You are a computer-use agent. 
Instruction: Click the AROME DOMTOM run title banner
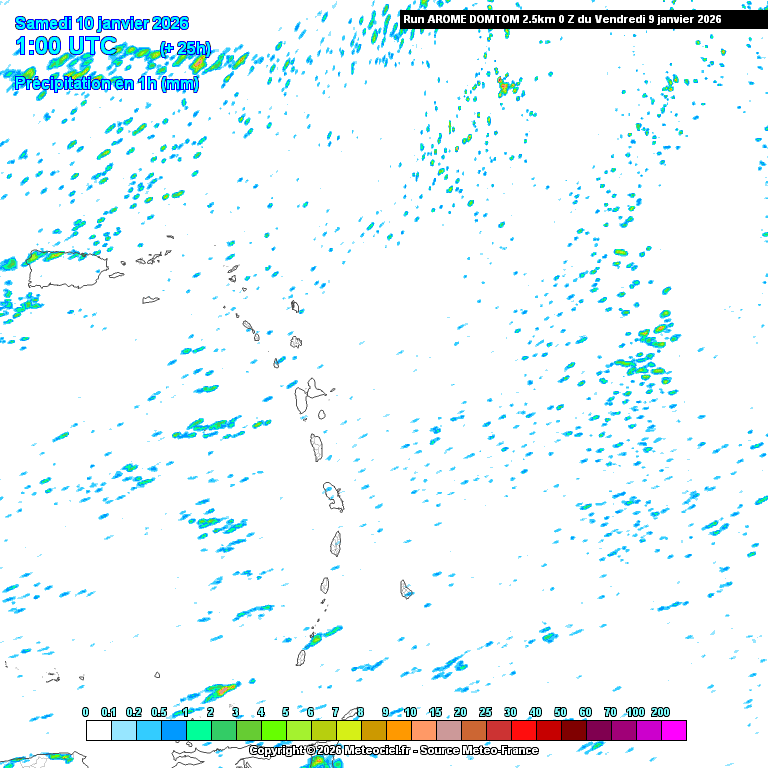click(561, 19)
